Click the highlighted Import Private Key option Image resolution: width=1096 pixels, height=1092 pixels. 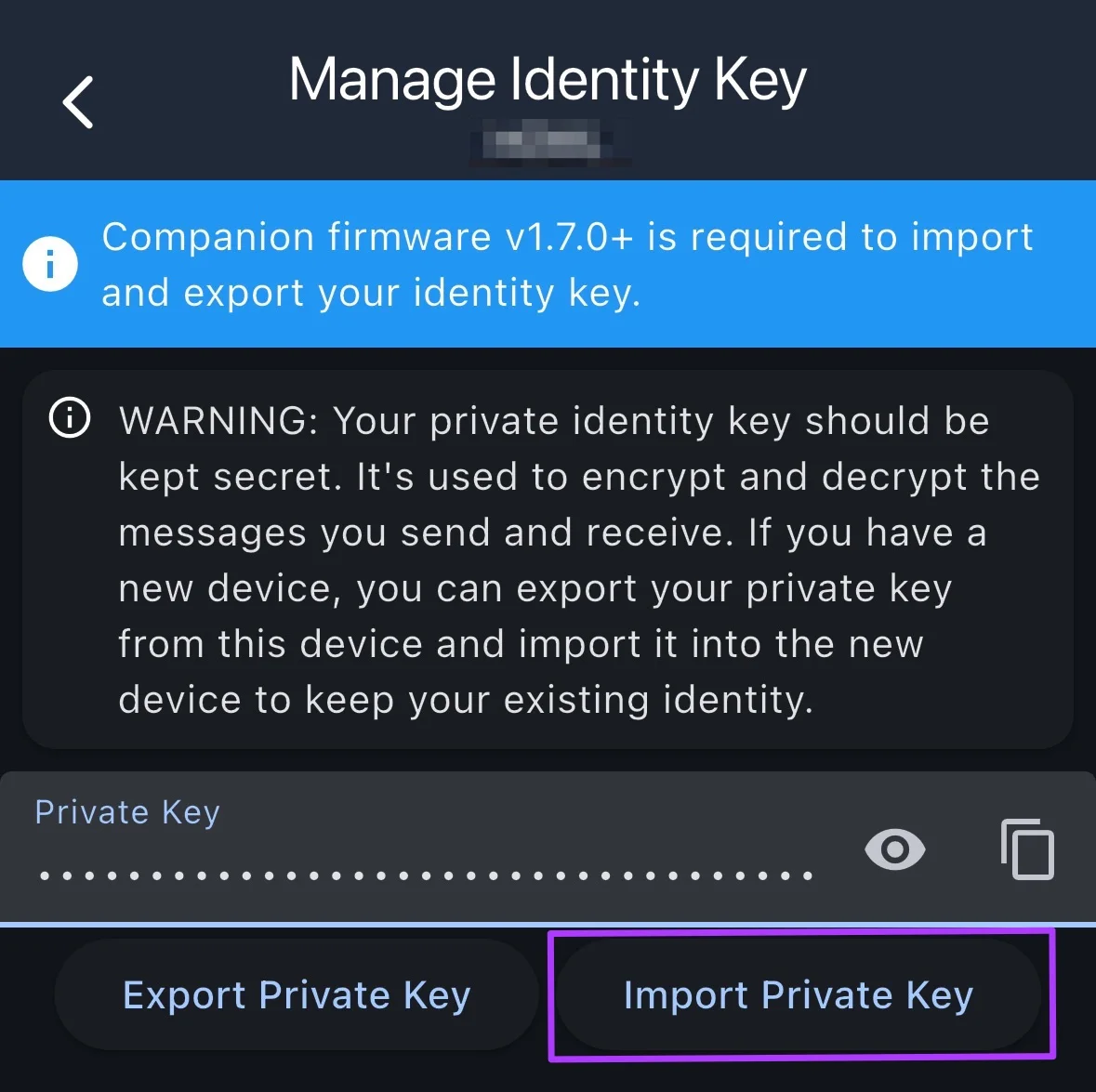pos(799,994)
